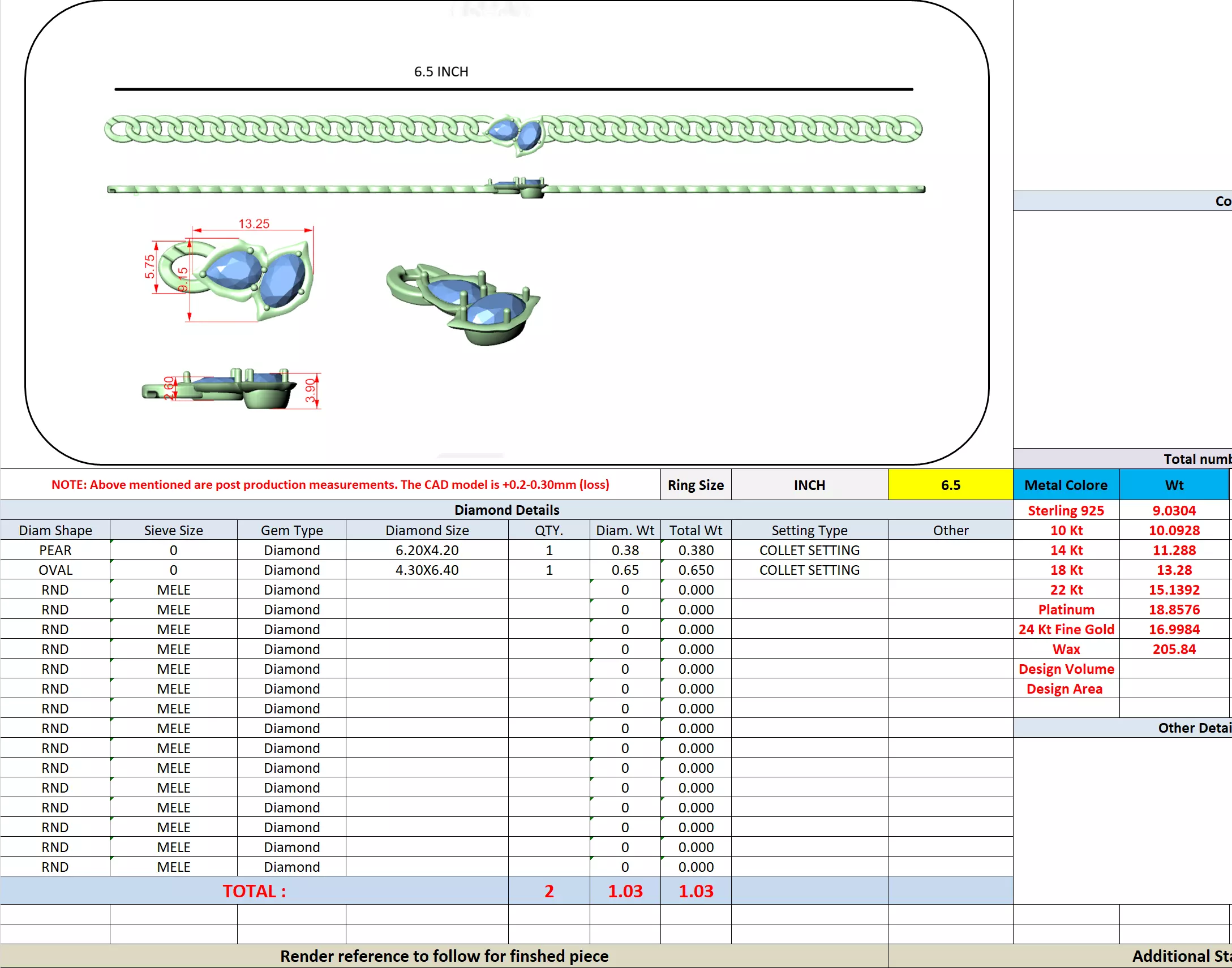This screenshot has height=968, width=1232.
Task: Select the Metal Colore header cell
Action: tap(1066, 485)
